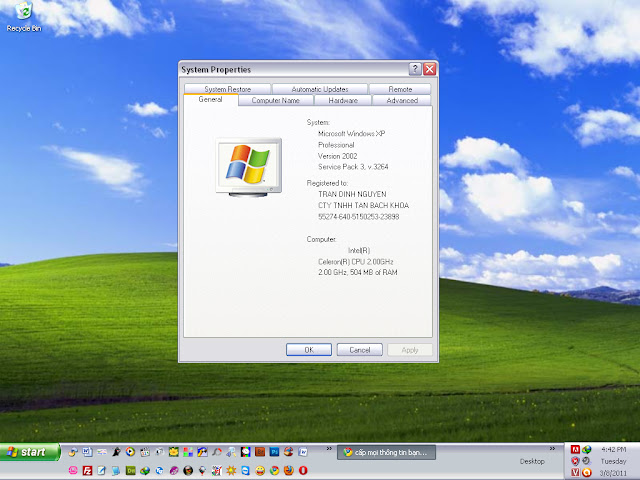Select the Remote tab
640x480 pixels.
(400, 89)
